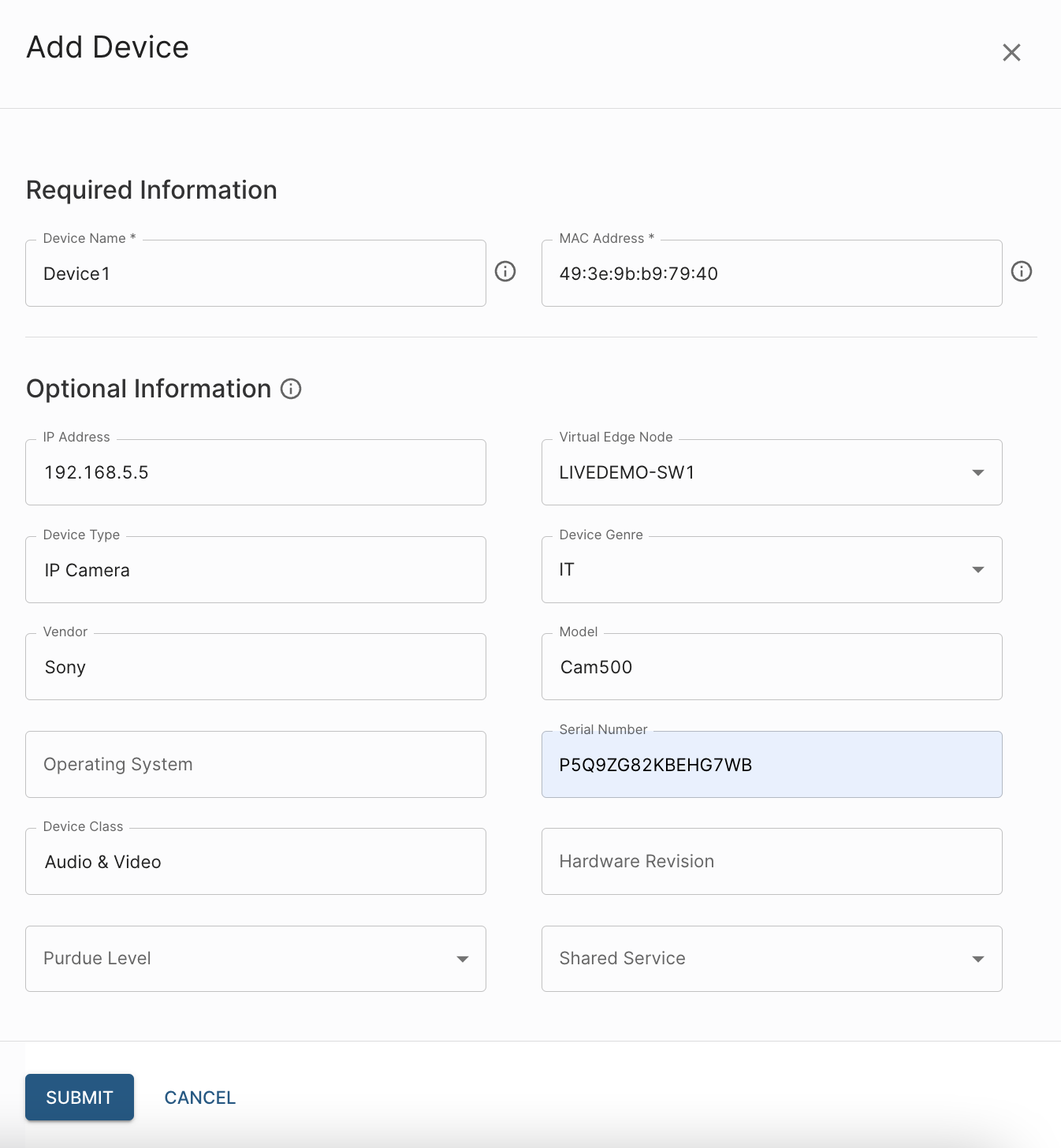Click into the IP Address field

click(255, 472)
